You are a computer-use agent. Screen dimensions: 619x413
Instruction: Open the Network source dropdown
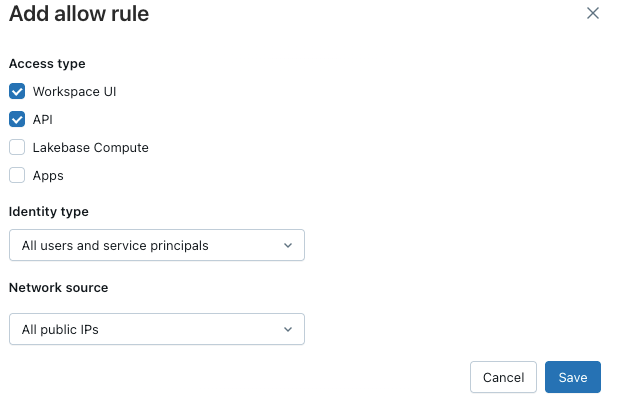click(156, 329)
